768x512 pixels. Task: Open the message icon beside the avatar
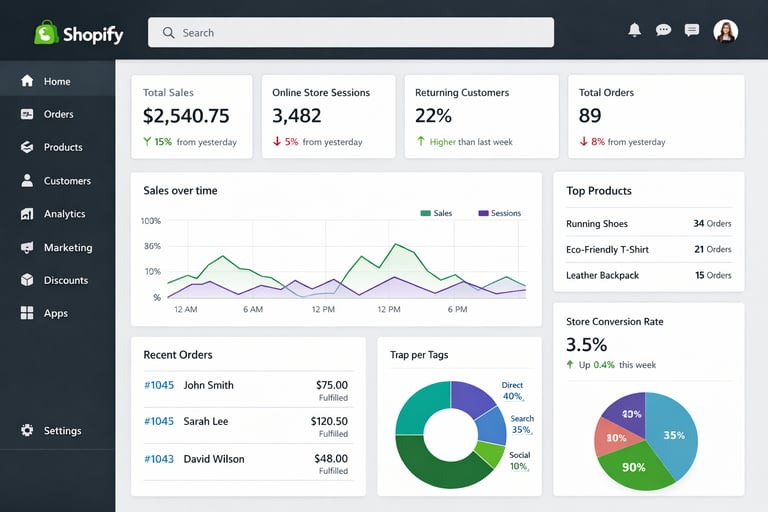[x=692, y=30]
